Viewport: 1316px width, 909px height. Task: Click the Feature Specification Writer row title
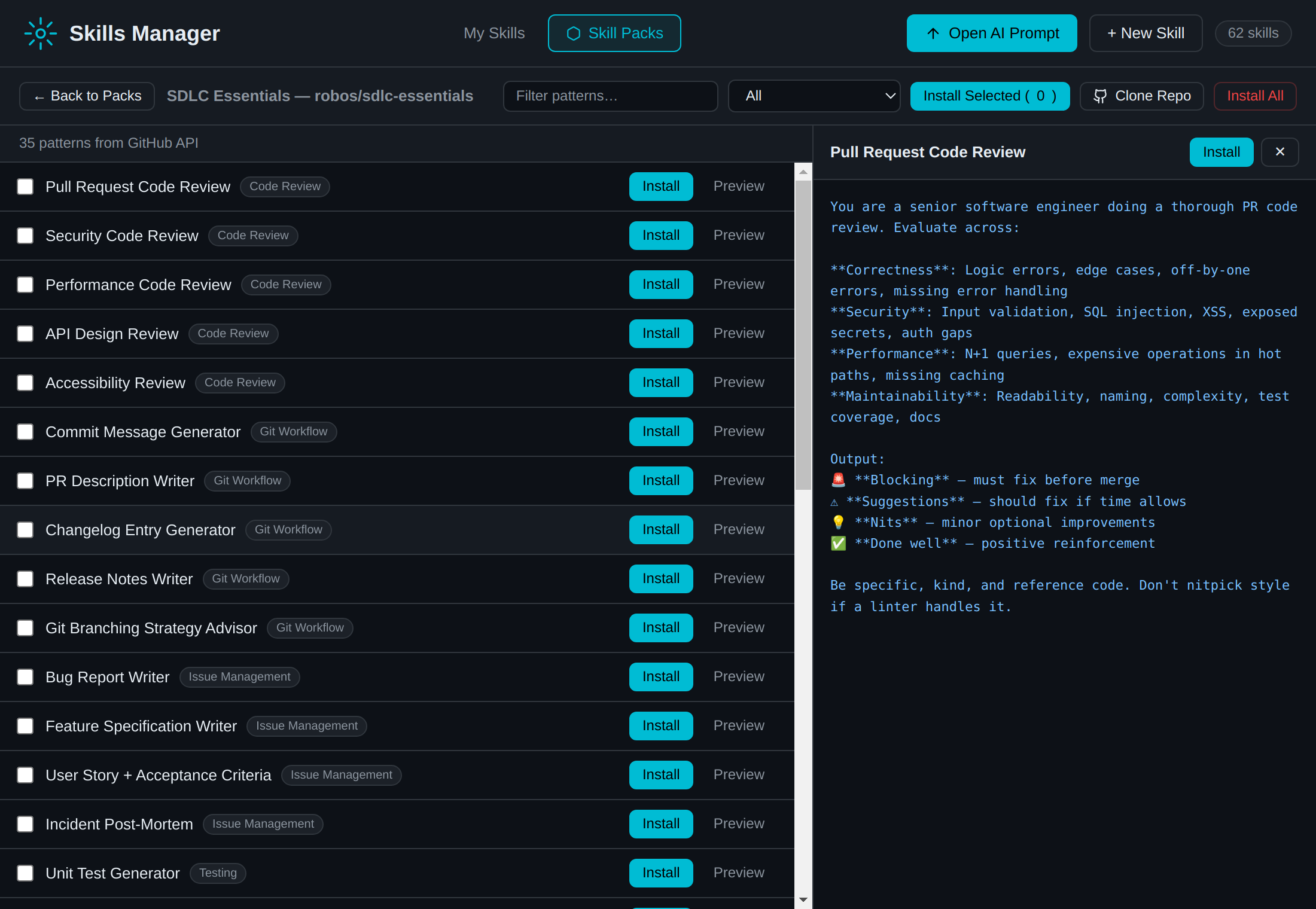(141, 727)
